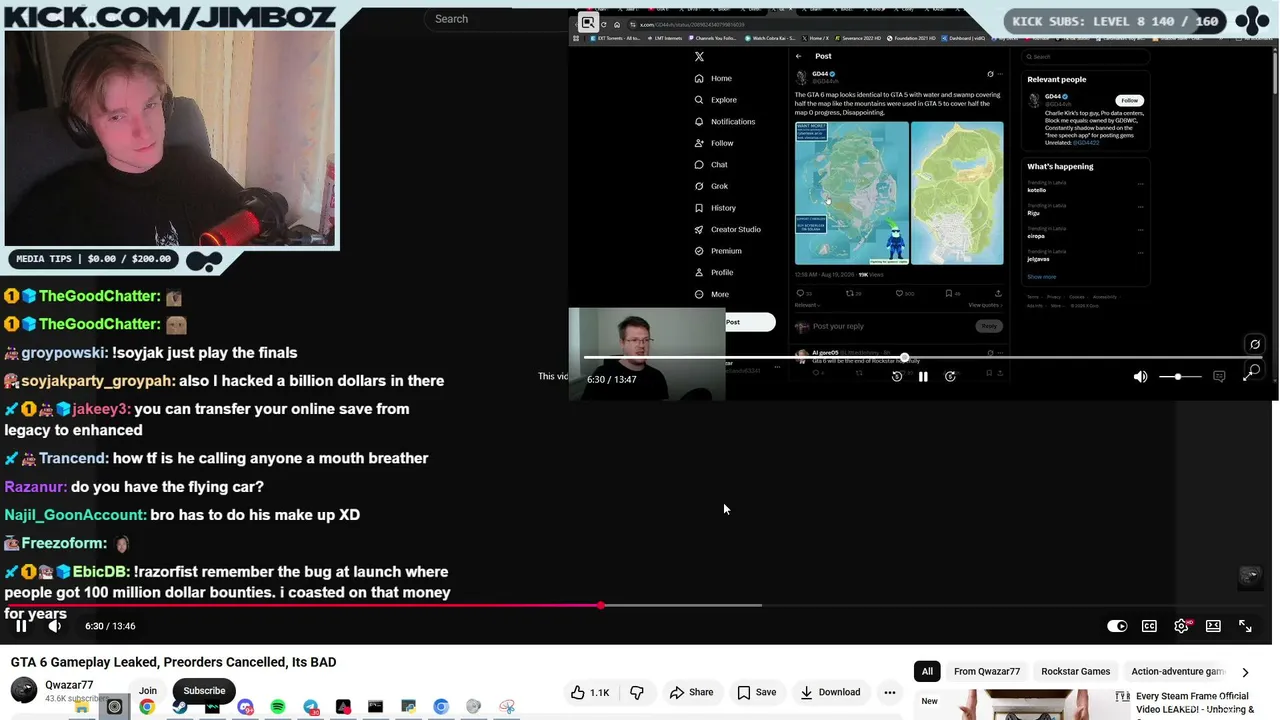Open the GTA 6 map image
Viewport: 1280px width, 720px height.
pos(852,193)
